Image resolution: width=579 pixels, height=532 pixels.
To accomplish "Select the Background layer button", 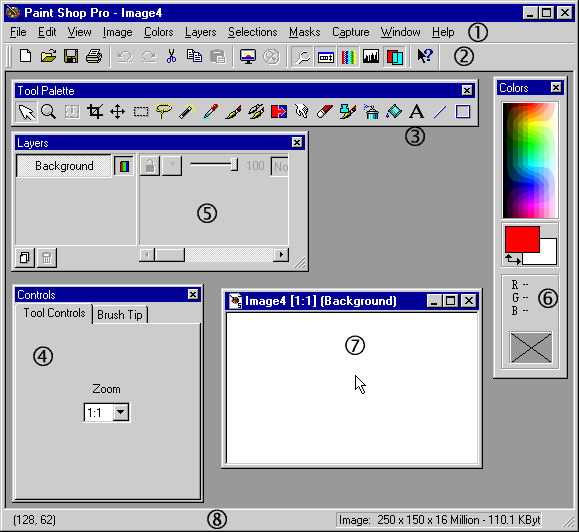I will pos(64,166).
